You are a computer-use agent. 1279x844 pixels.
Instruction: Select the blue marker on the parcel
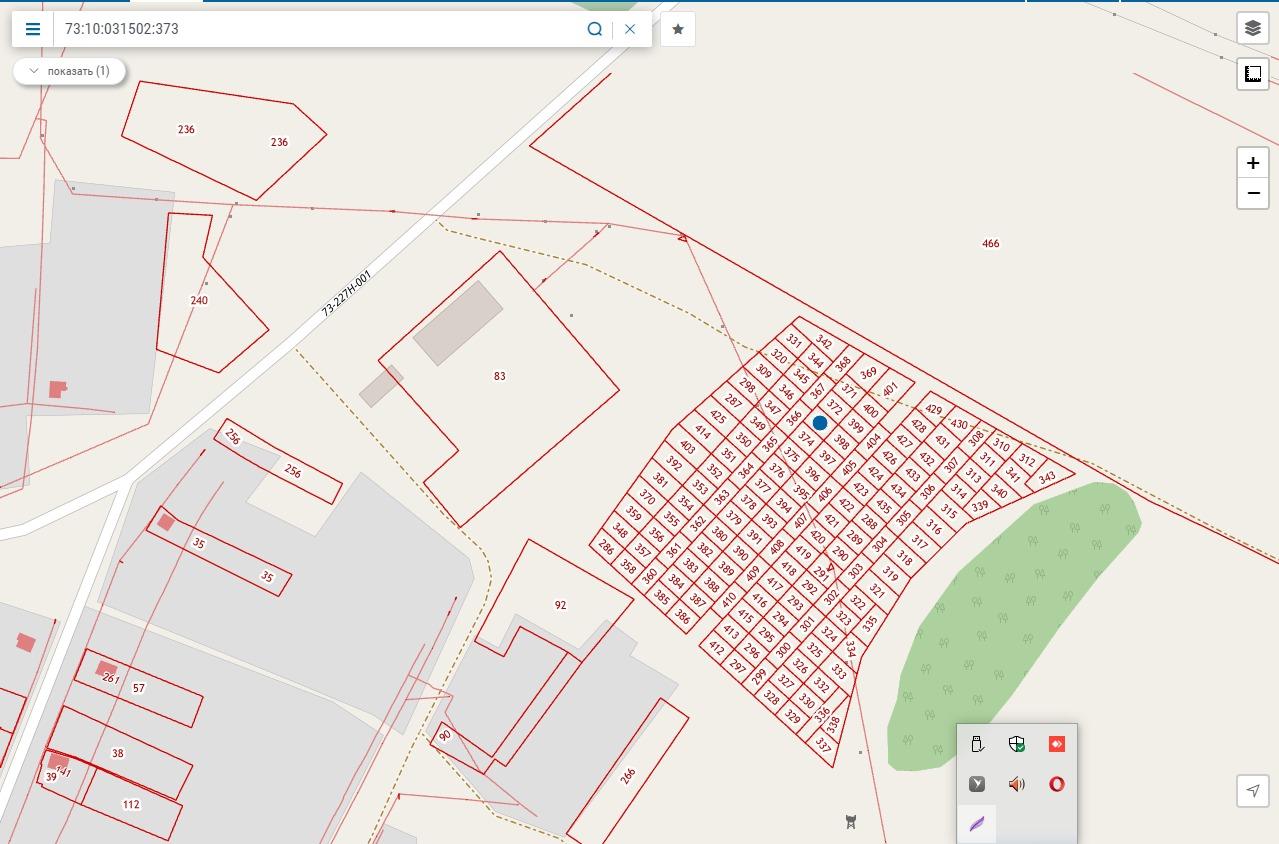coord(820,423)
